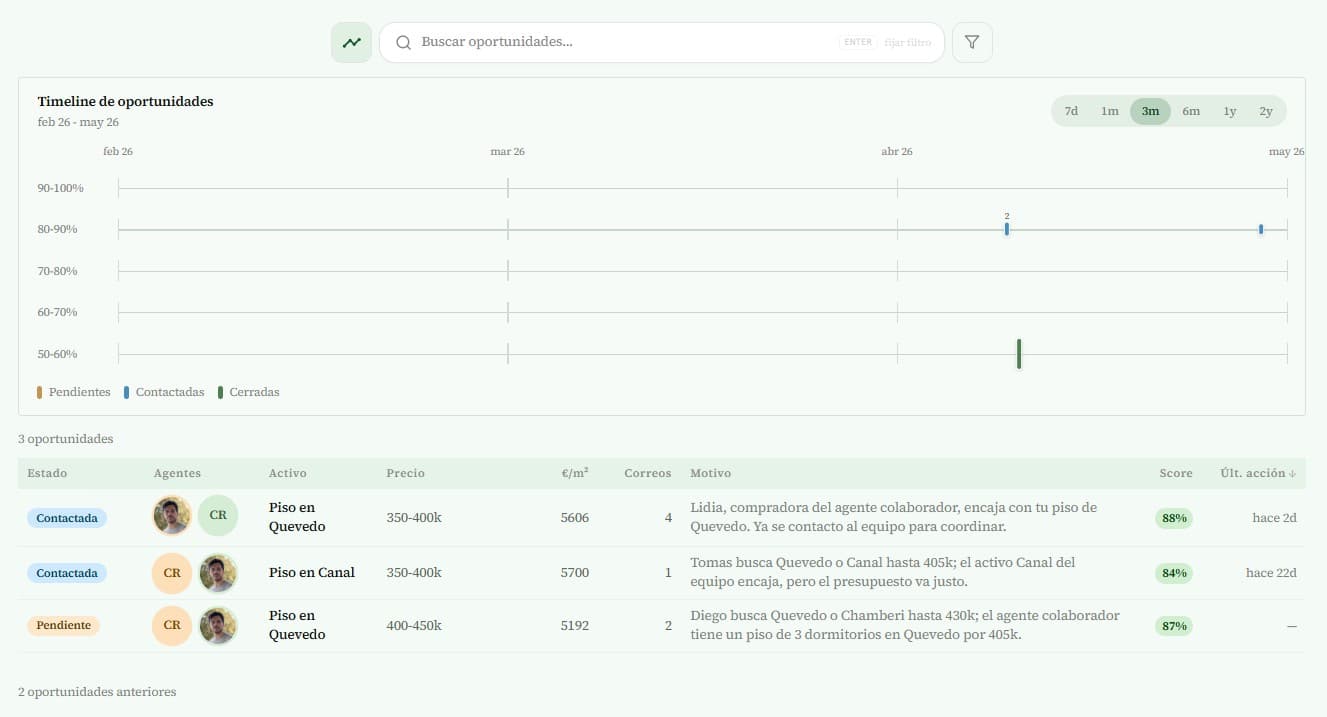1327x717 pixels.
Task: Sort by Correos column header
Action: click(648, 473)
